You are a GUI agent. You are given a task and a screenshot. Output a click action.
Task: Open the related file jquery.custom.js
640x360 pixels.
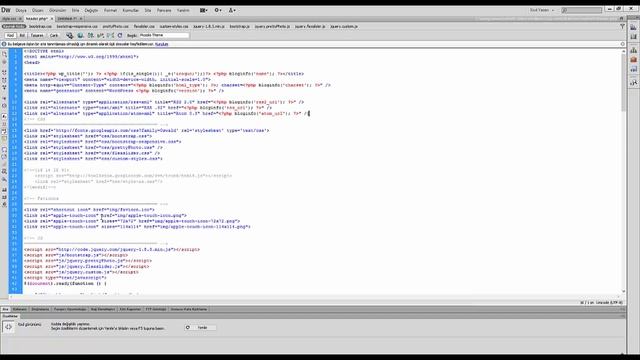coord(344,27)
